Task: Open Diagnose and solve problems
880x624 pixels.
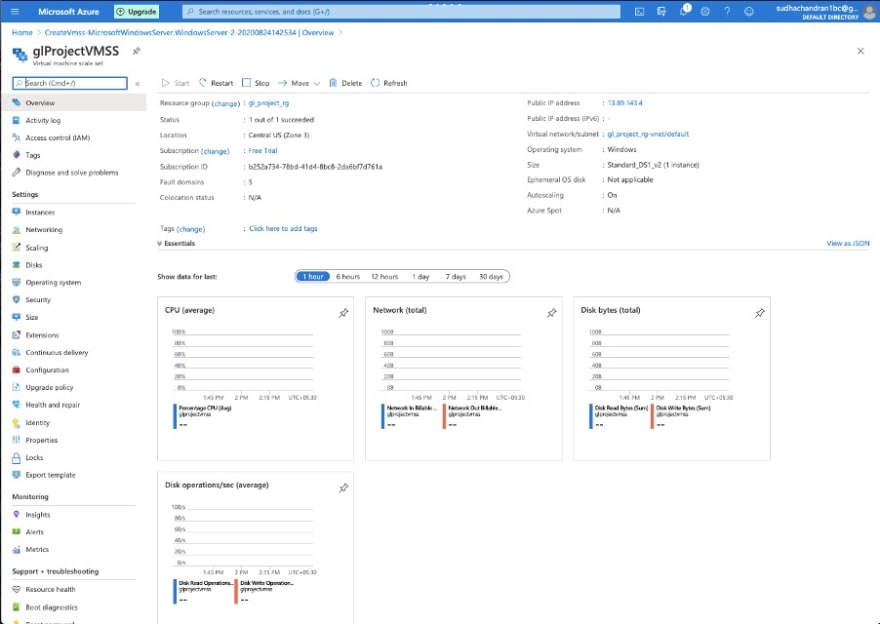Action: 74,172
